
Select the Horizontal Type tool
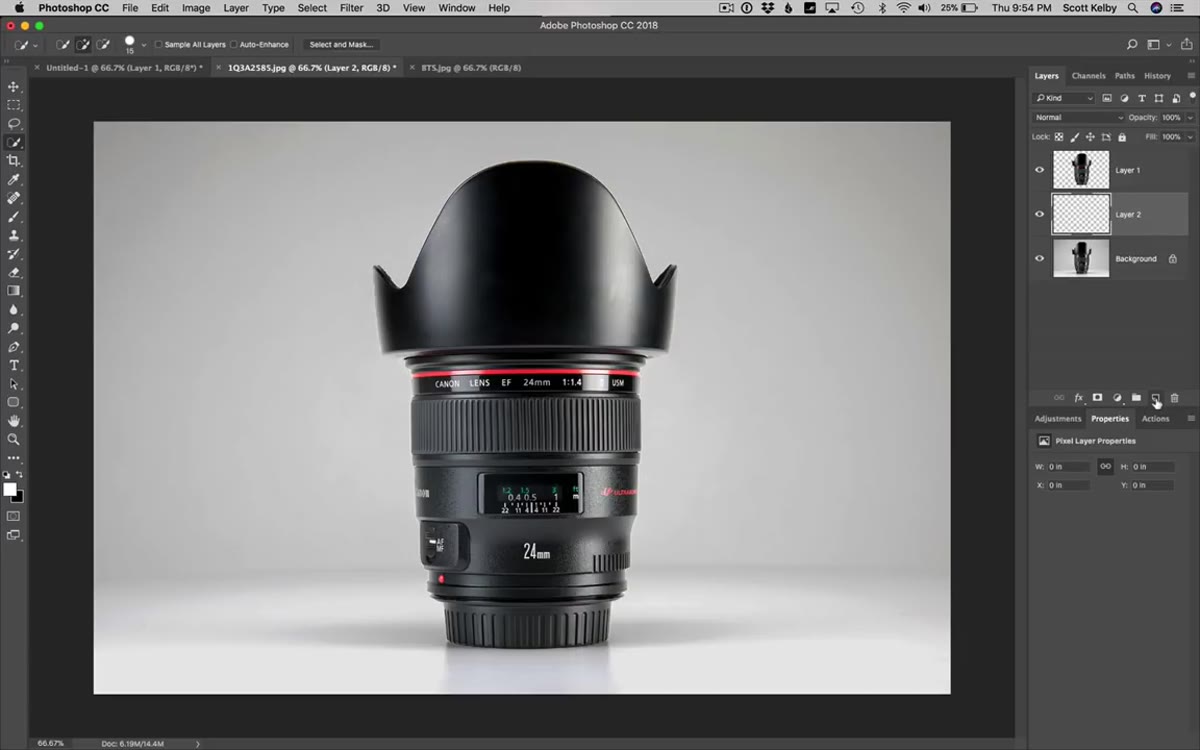14,366
